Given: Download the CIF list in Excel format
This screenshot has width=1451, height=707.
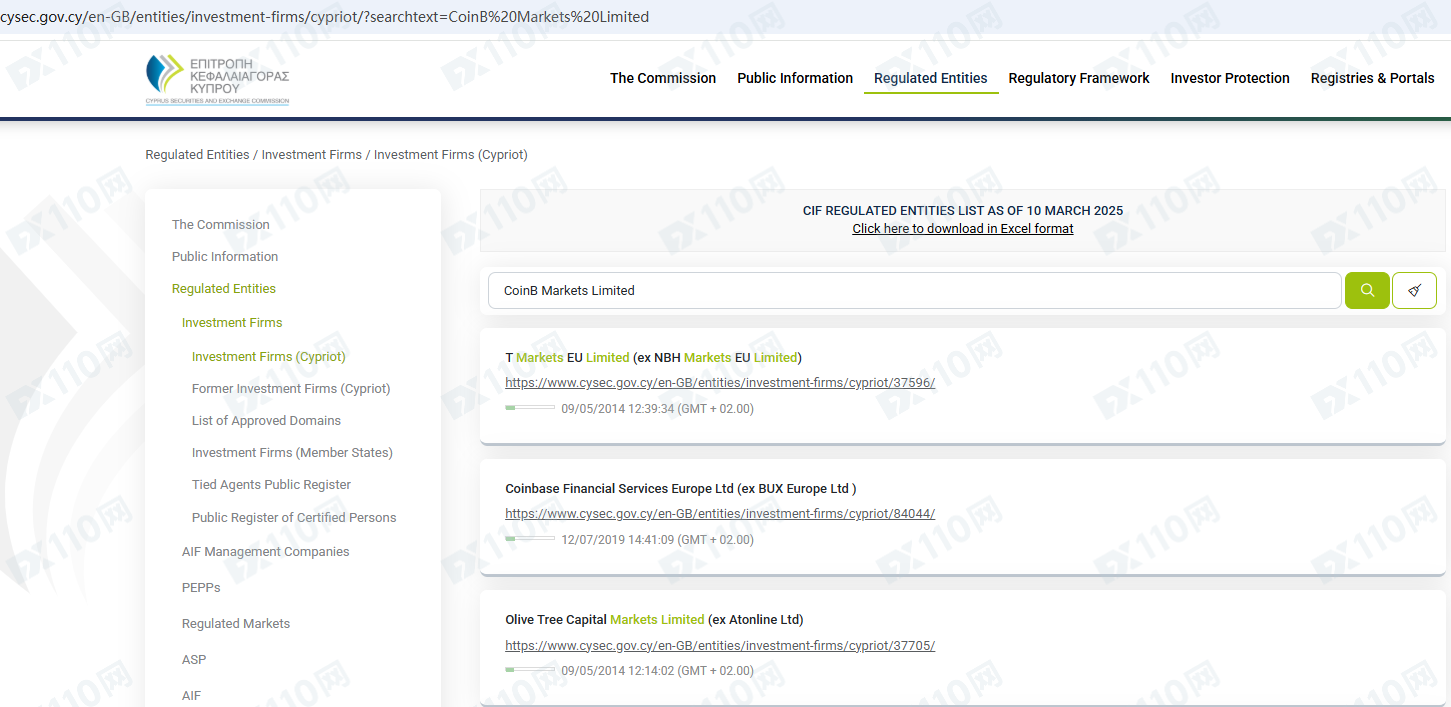Looking at the screenshot, I should (x=963, y=229).
